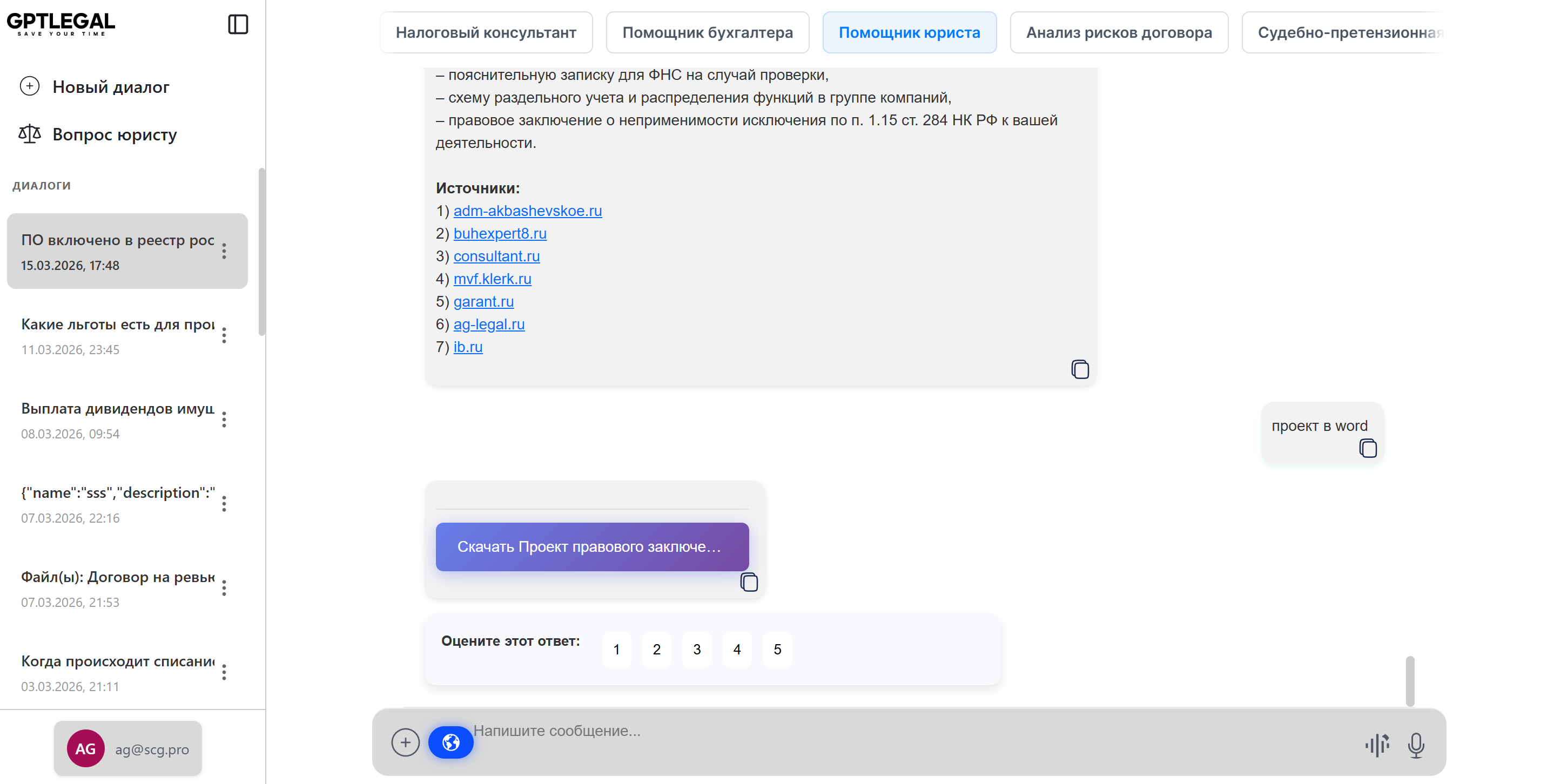
Task: Open the scales icon Вопрос юристу
Action: (x=29, y=134)
